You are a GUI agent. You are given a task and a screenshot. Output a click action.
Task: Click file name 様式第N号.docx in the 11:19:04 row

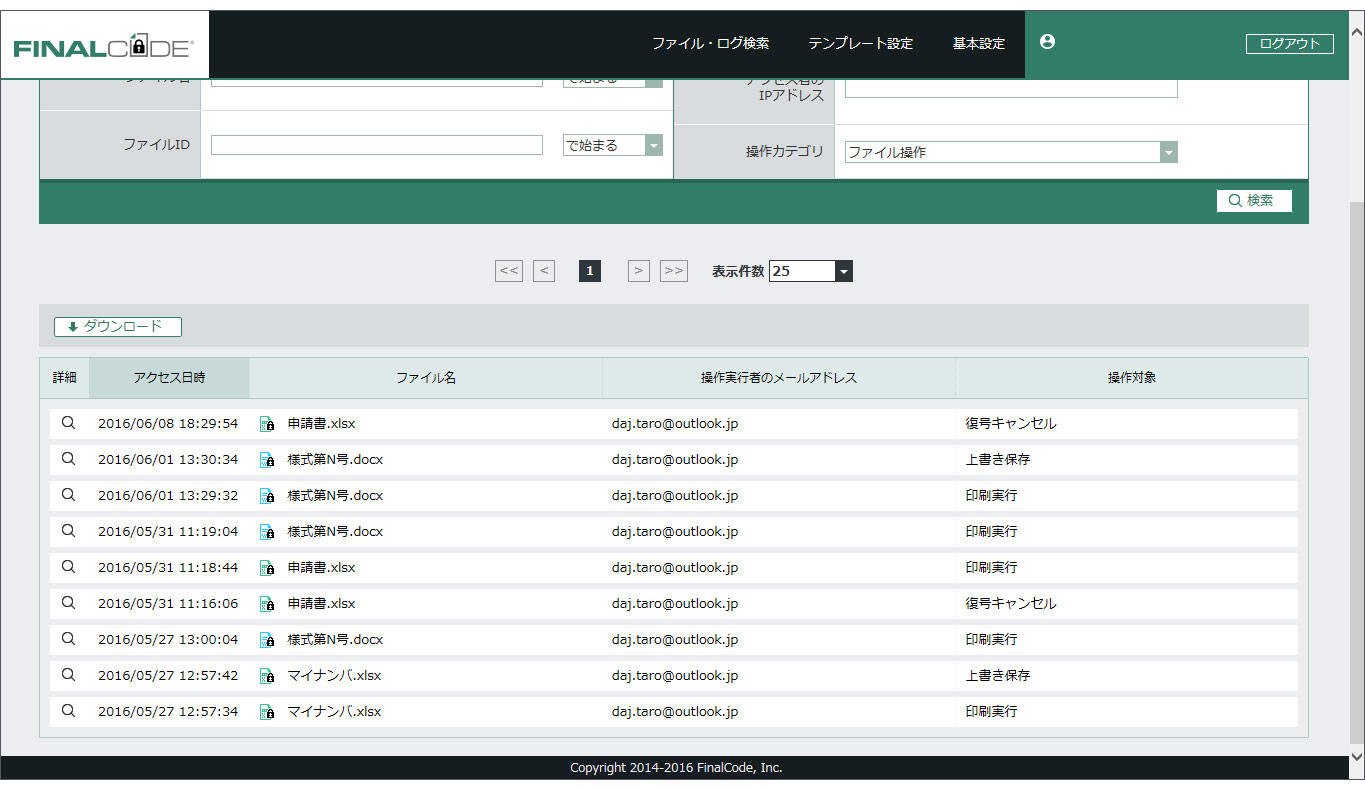(335, 531)
